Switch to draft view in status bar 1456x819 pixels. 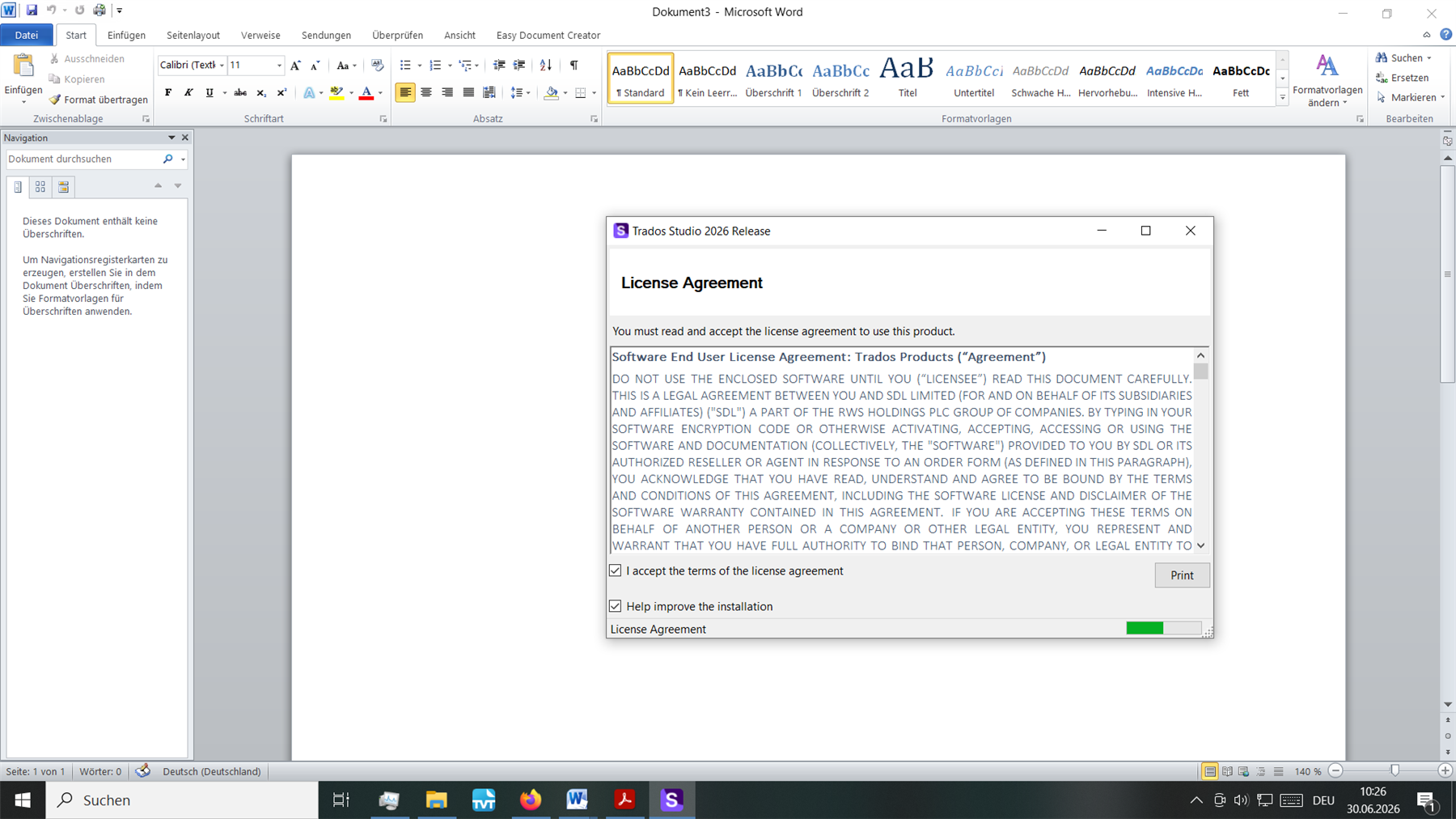pos(1278,771)
